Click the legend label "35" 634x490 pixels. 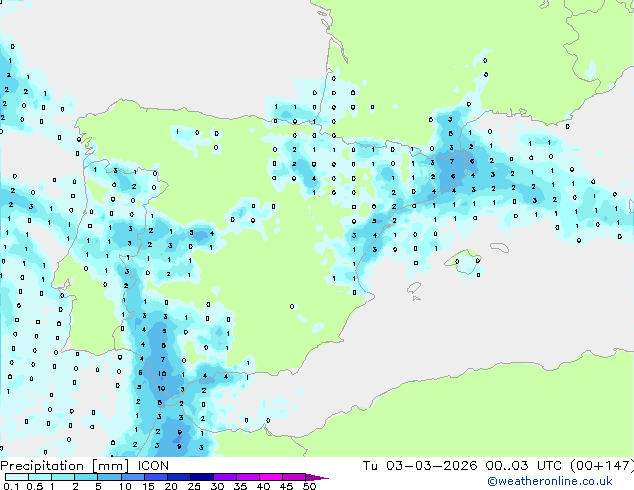click(241, 486)
